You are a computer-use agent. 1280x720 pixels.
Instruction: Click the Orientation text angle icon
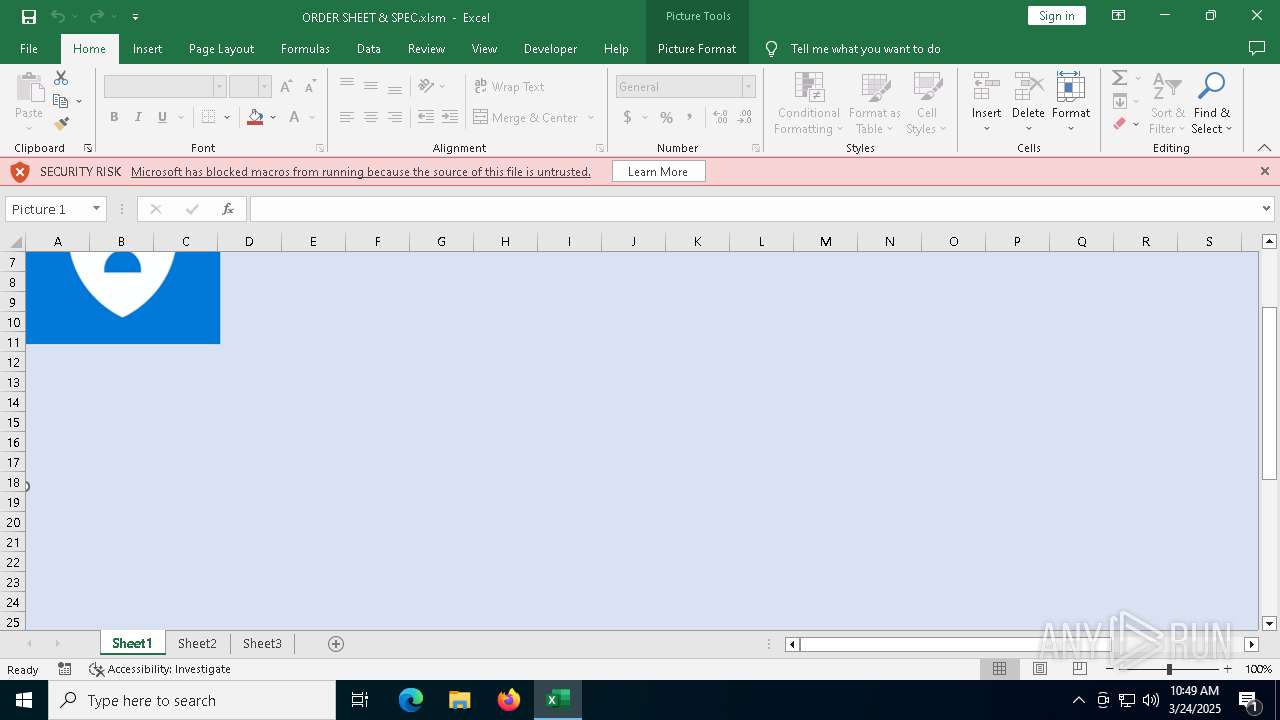(x=427, y=87)
